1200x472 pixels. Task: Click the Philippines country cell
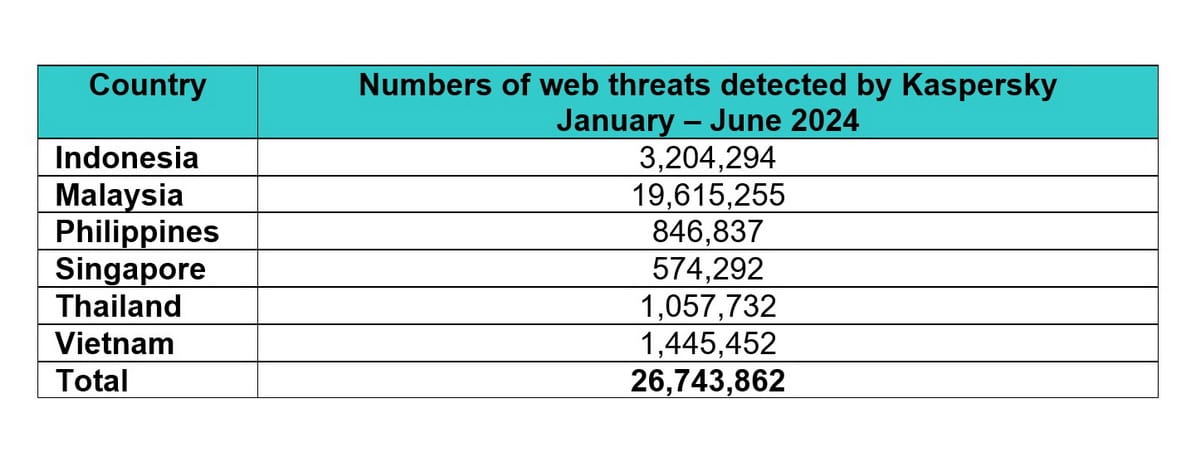pyautogui.click(x=137, y=232)
